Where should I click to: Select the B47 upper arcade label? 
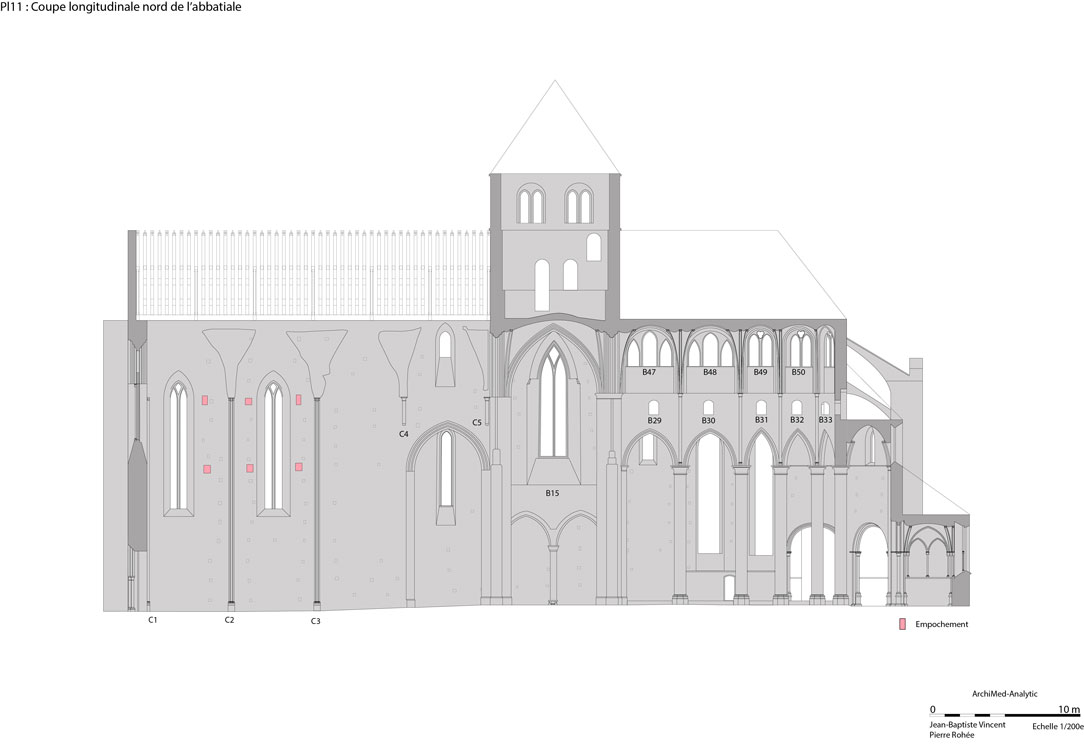[649, 372]
